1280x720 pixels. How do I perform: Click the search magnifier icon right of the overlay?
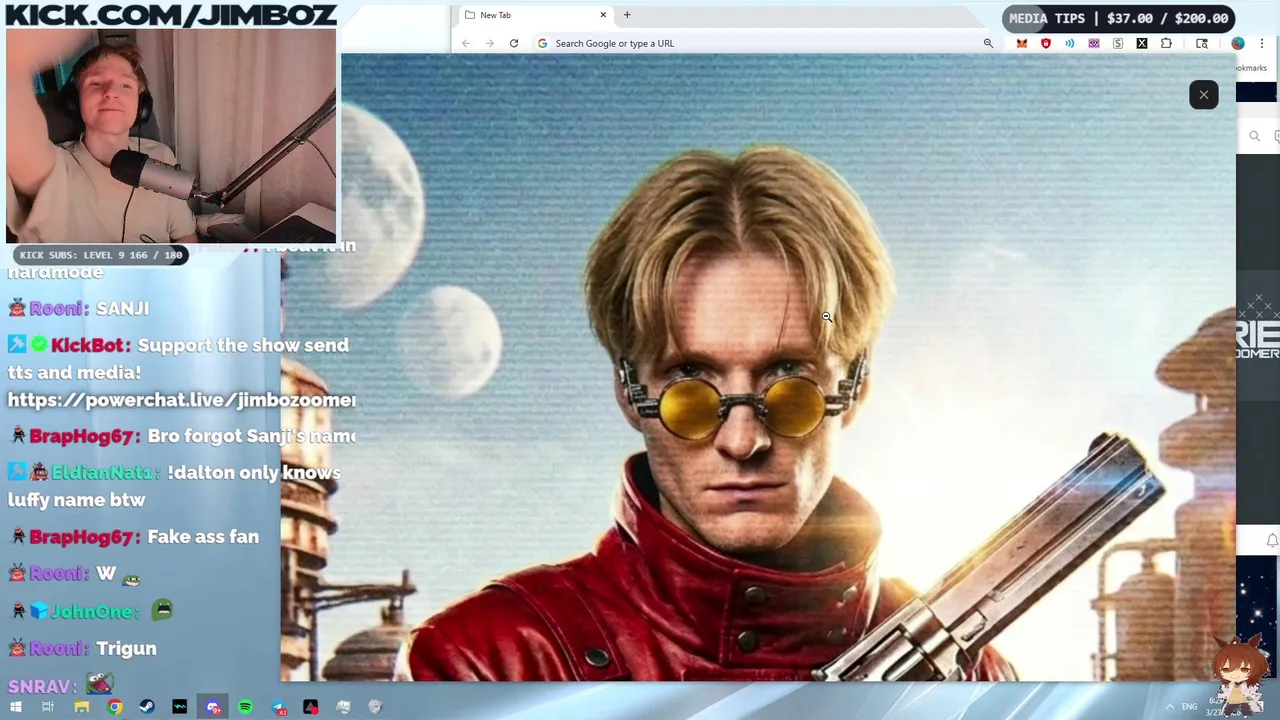(1255, 136)
